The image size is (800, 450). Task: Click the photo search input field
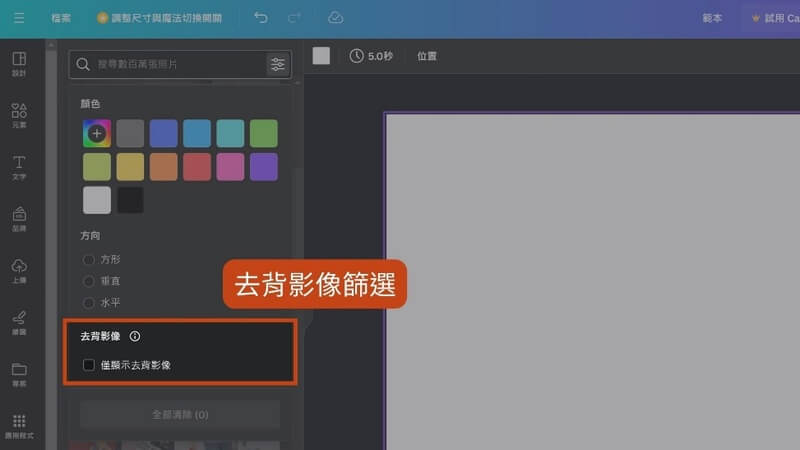coord(170,64)
